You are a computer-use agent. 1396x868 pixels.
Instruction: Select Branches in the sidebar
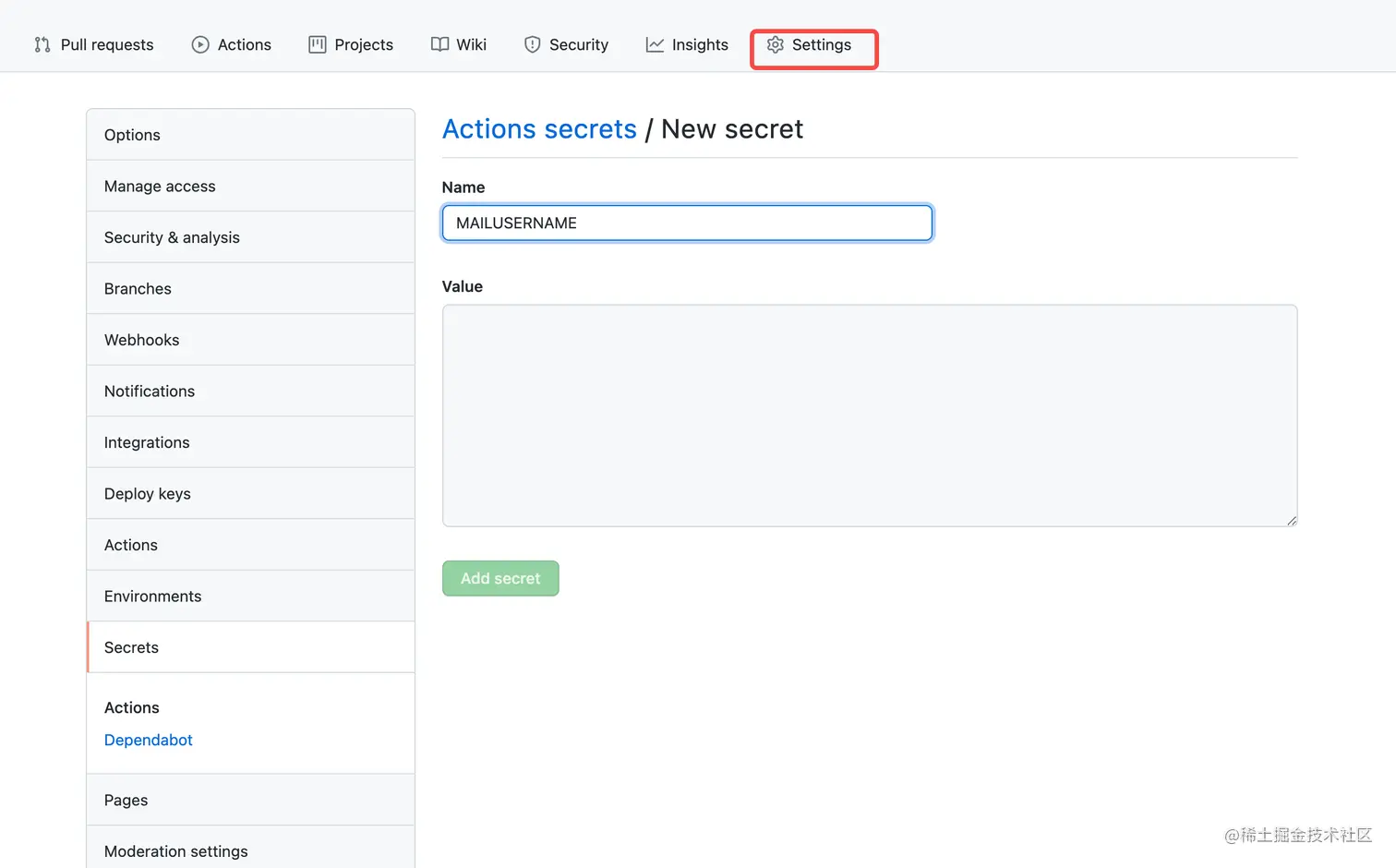click(x=250, y=289)
